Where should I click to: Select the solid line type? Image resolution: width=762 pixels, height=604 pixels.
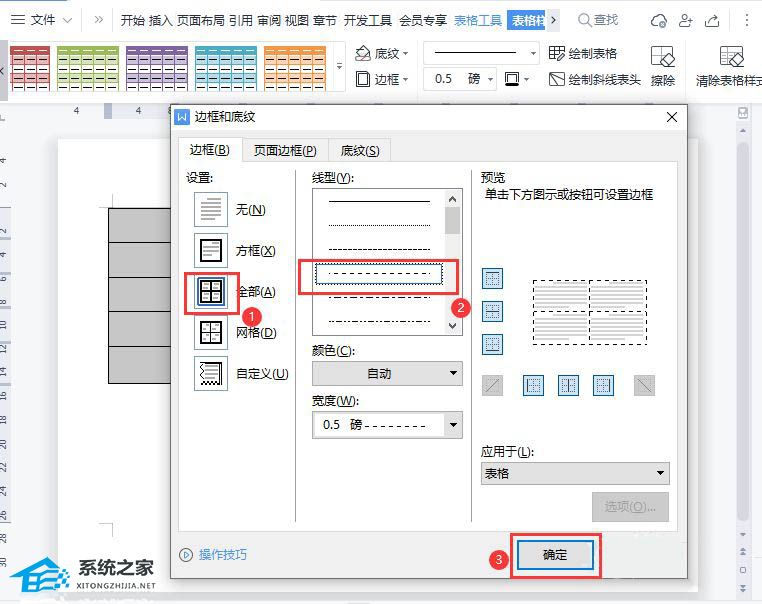(x=379, y=201)
